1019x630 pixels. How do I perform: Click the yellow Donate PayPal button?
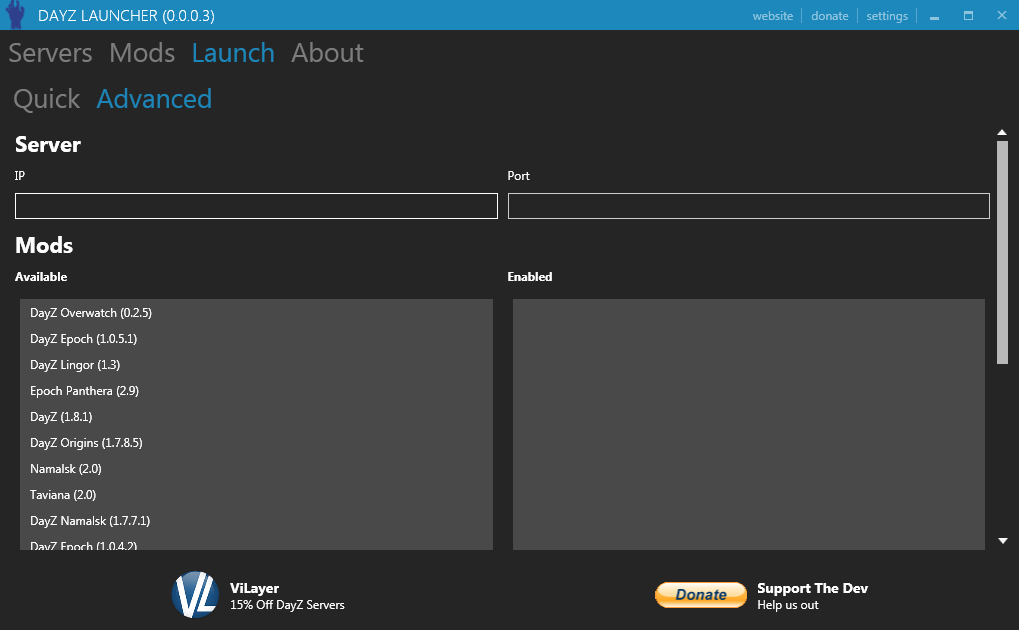click(701, 595)
